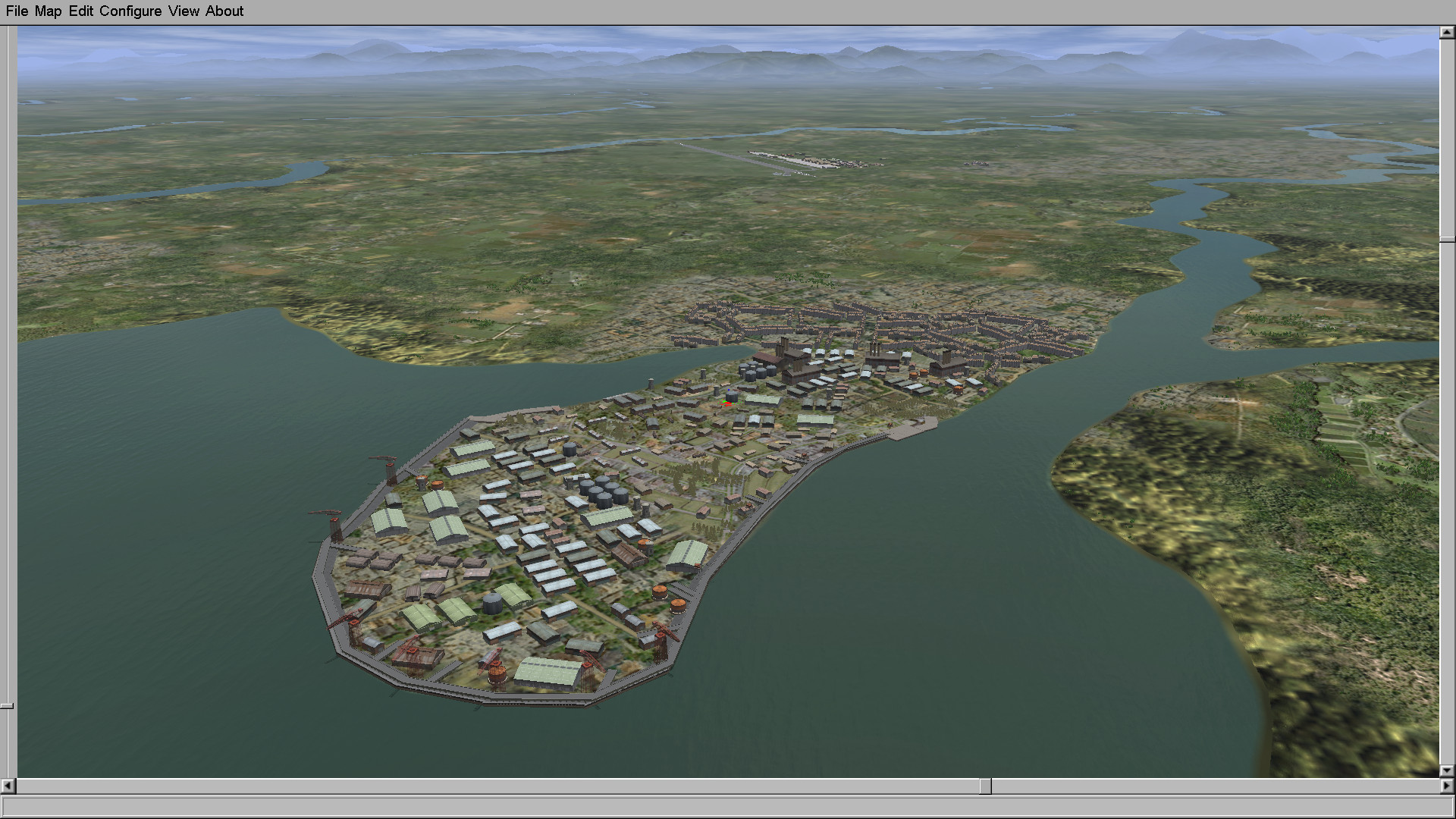The image size is (1456, 819).
Task: Click the scroll-down arrow on right scrollbar
Action: click(1447, 770)
